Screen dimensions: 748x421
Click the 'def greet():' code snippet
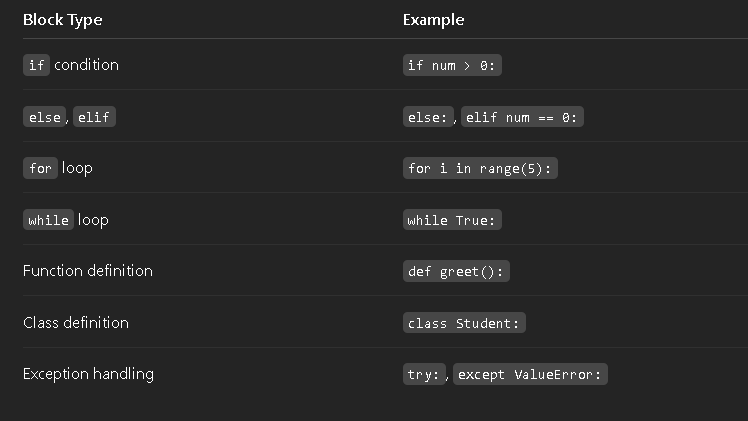point(456,271)
